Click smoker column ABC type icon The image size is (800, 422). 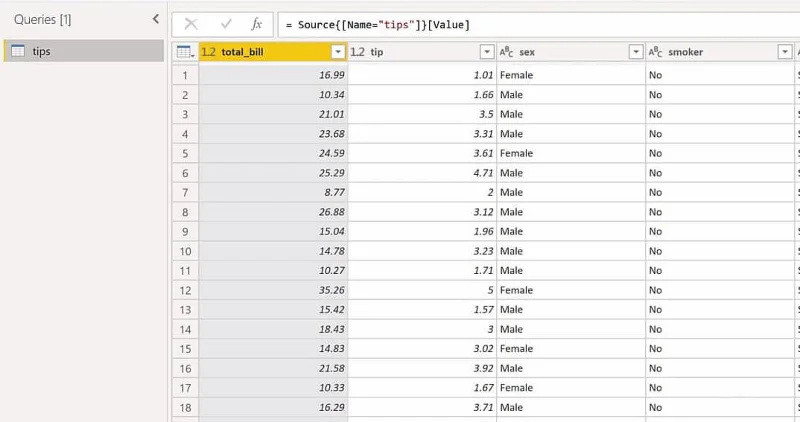(x=656, y=52)
